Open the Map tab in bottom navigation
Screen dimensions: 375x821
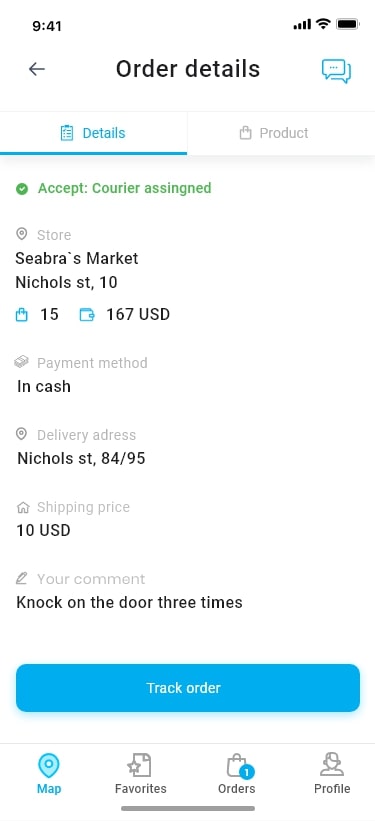[x=49, y=774]
